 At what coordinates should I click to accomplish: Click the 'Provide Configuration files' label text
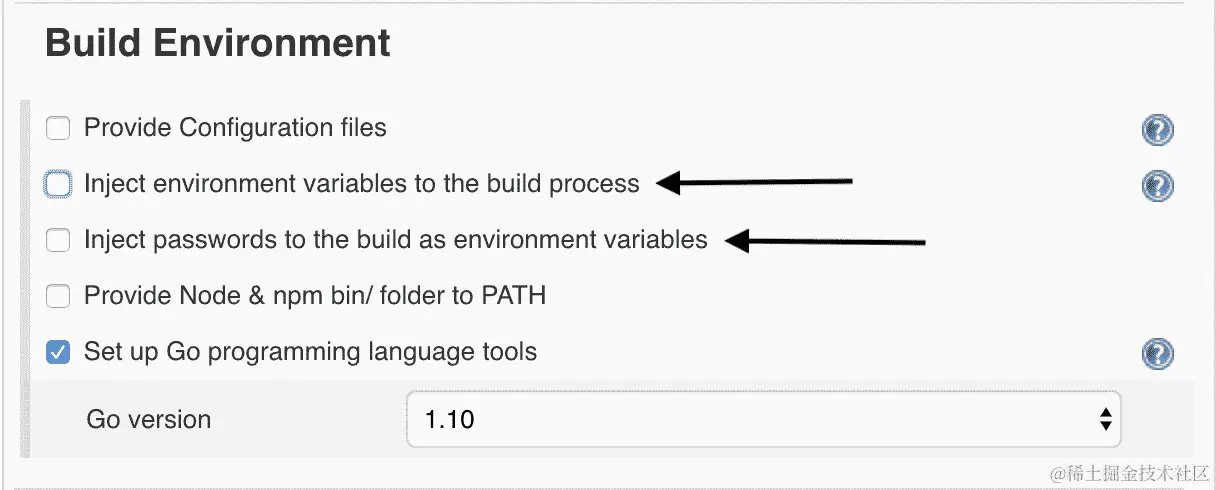click(235, 128)
